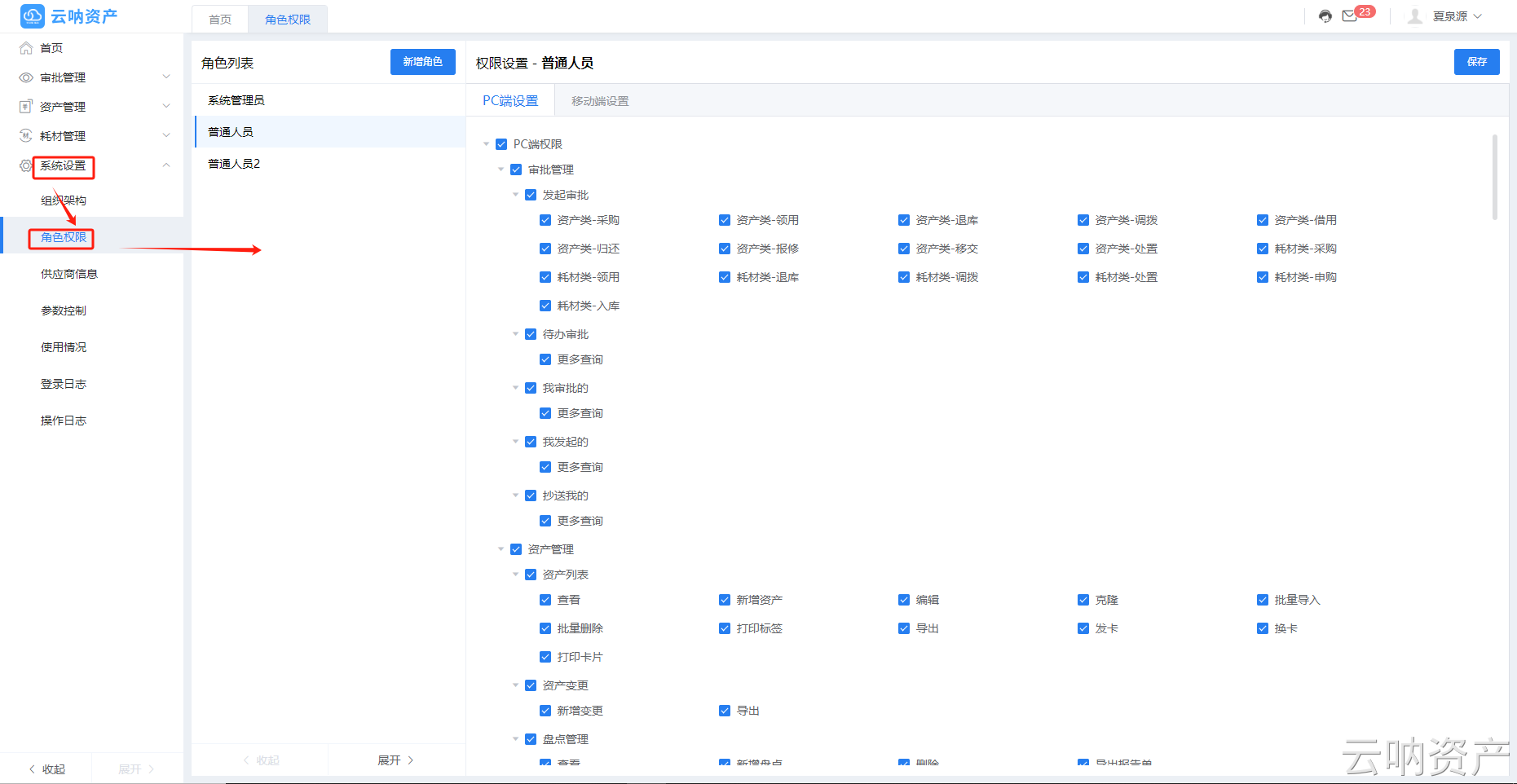Toggle 资产类-领用 checkbox
The image size is (1517, 784).
[x=725, y=220]
